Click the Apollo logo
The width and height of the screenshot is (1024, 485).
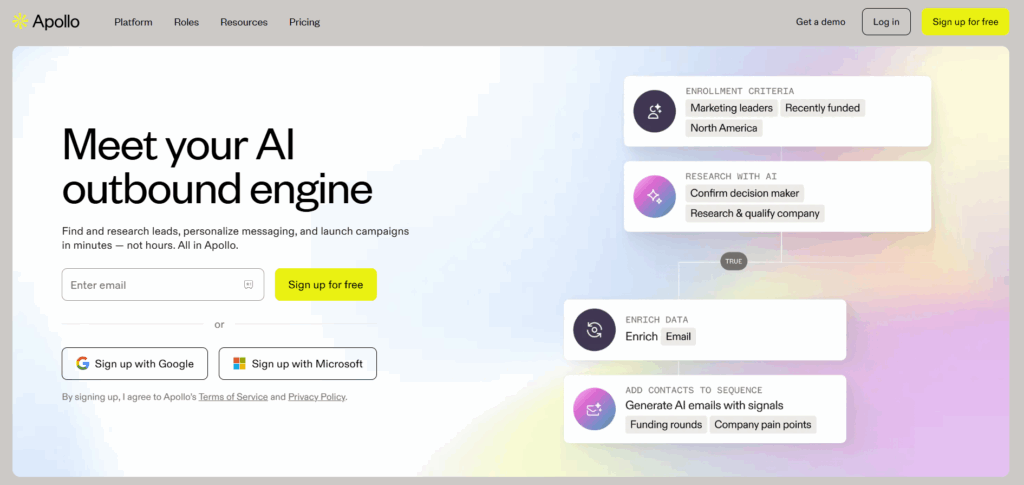(x=46, y=22)
